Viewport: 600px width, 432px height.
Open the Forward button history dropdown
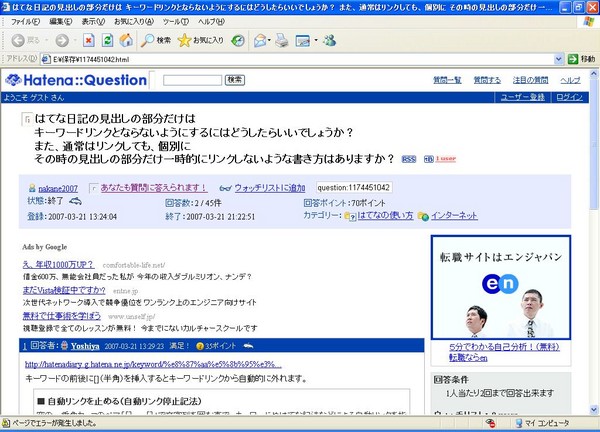(75, 40)
